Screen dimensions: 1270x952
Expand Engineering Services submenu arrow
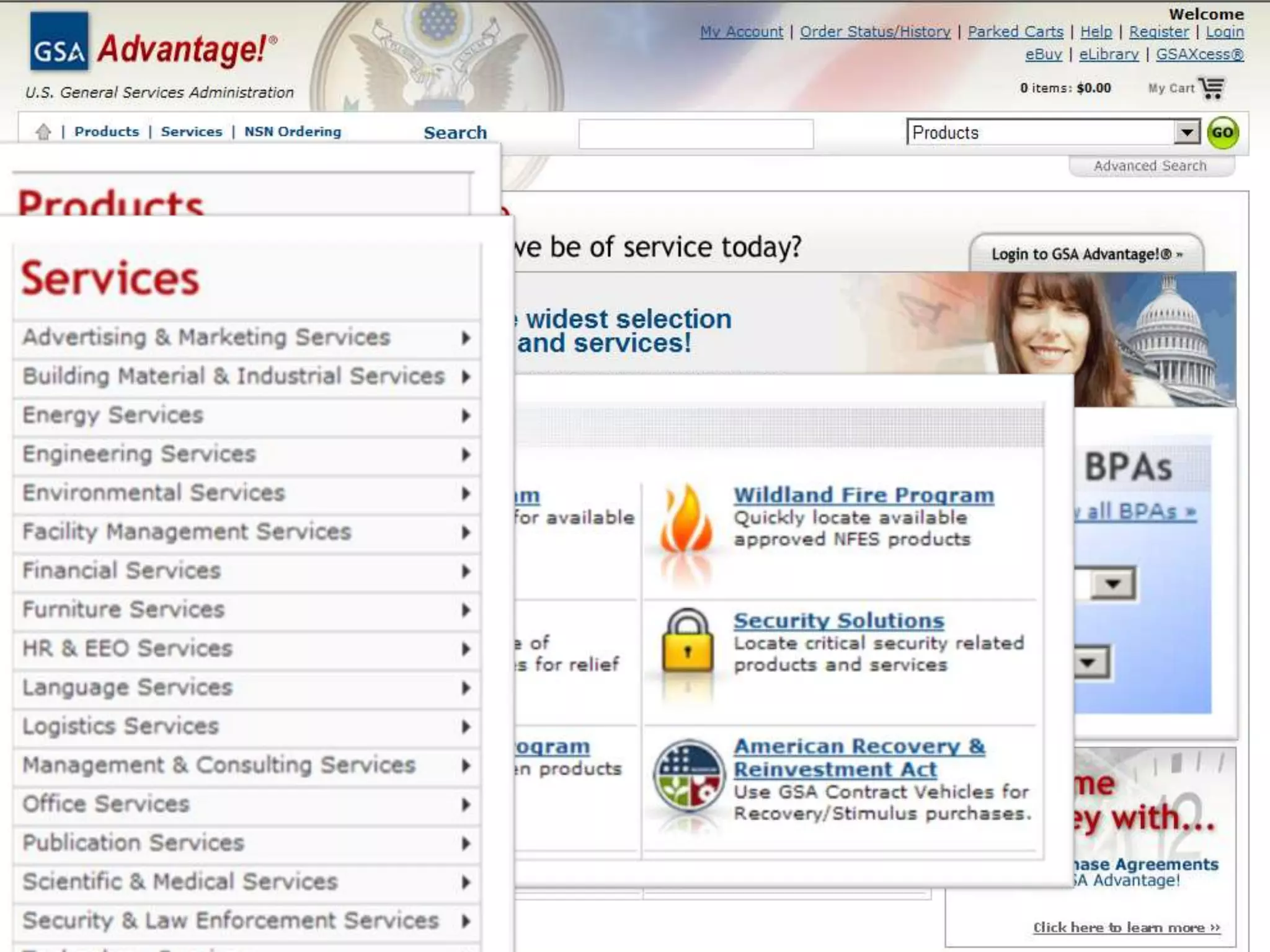click(466, 454)
